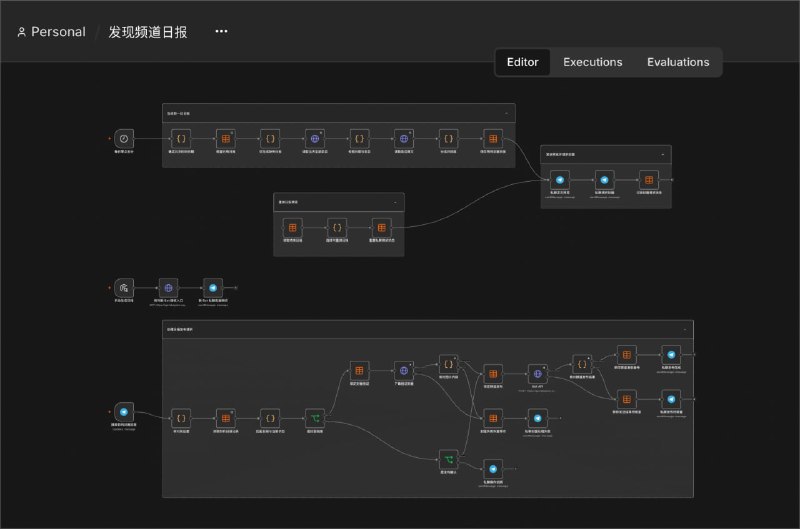Select the Telegram trigger node left of the bottom group
The image size is (800, 529).
pos(124,412)
